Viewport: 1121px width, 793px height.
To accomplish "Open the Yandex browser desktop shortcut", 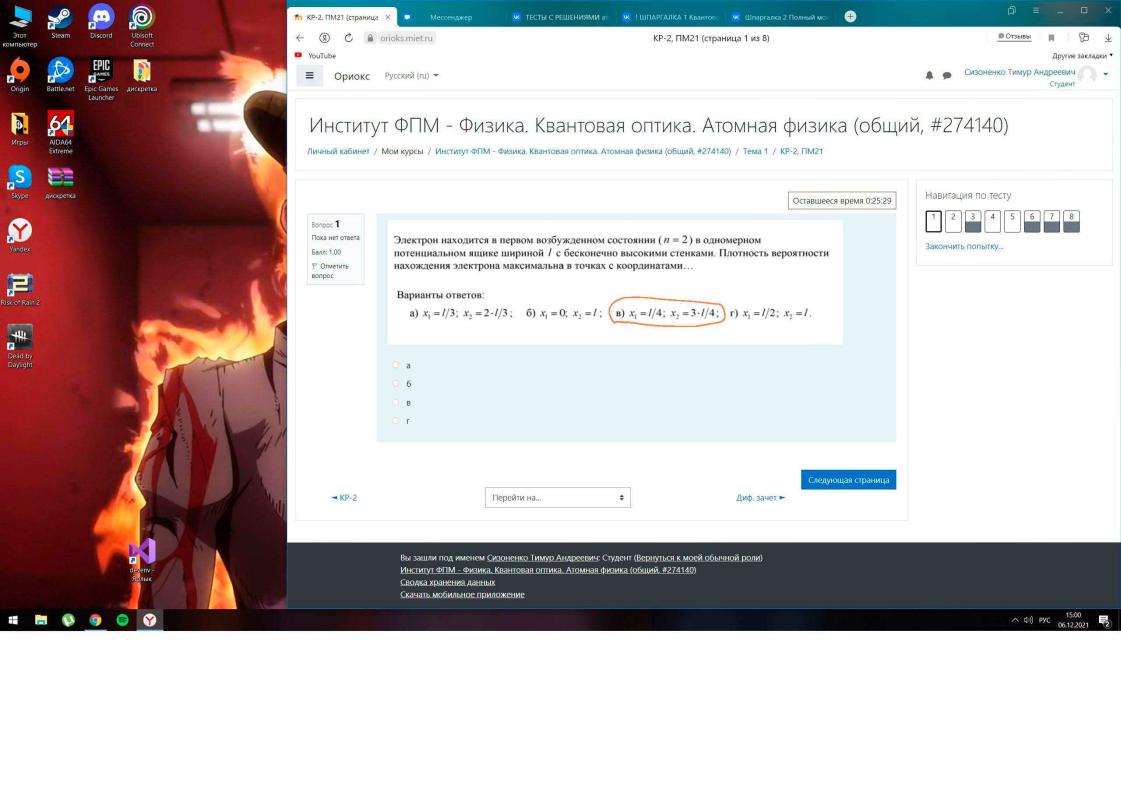I will [19, 235].
